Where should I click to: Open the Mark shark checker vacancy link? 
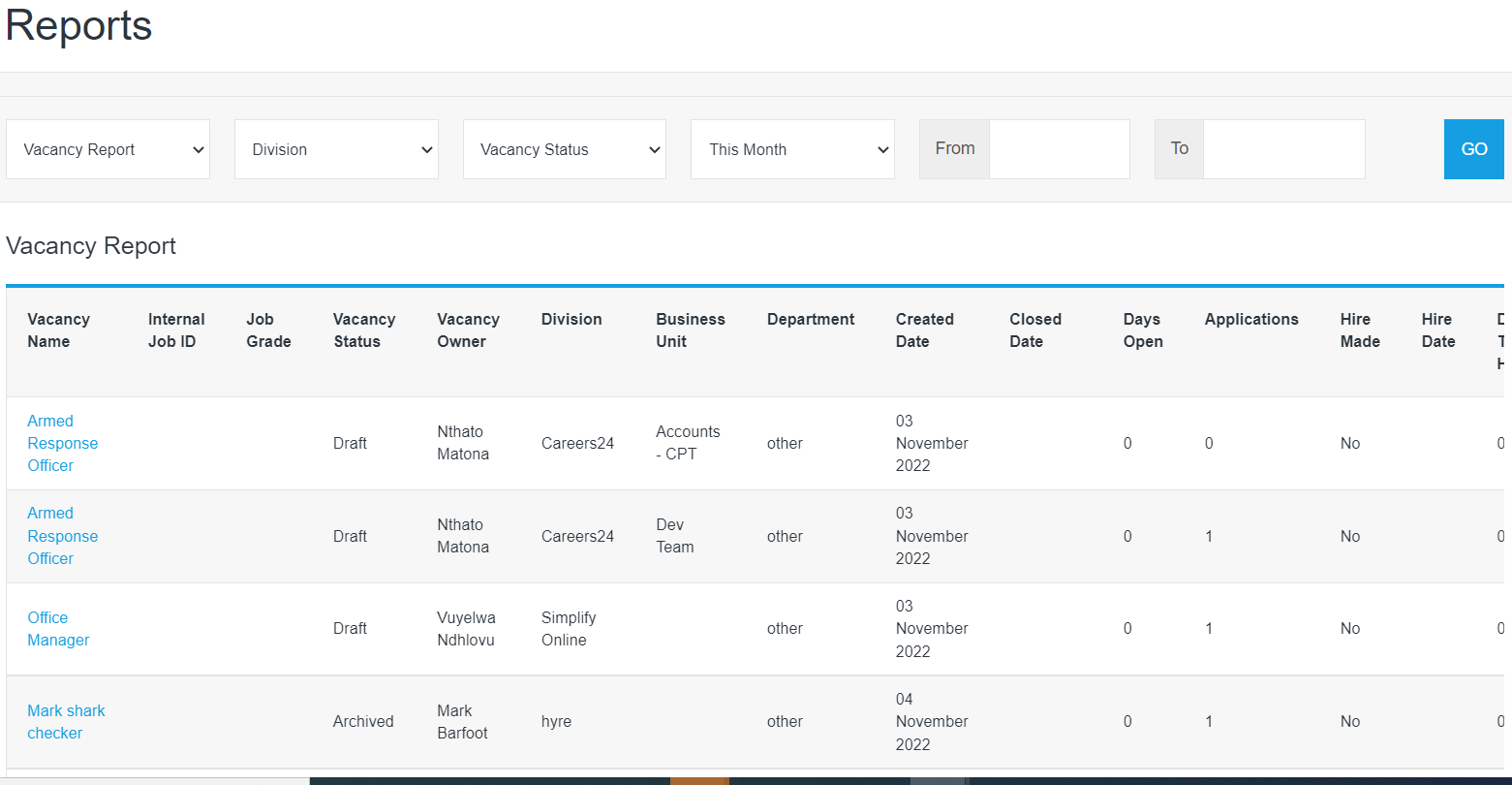coord(66,722)
